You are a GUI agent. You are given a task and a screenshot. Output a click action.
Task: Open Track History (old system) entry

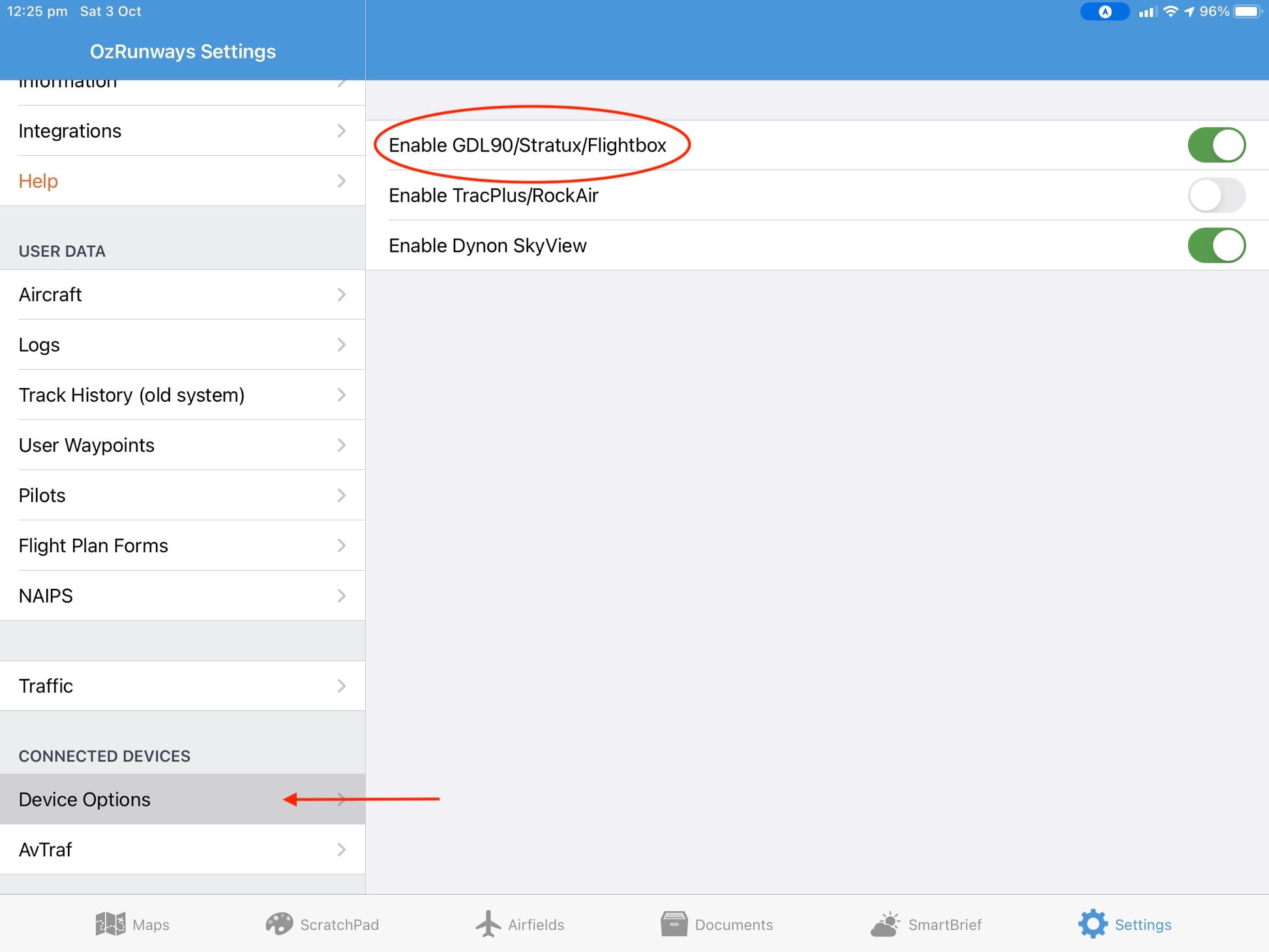[x=183, y=394]
